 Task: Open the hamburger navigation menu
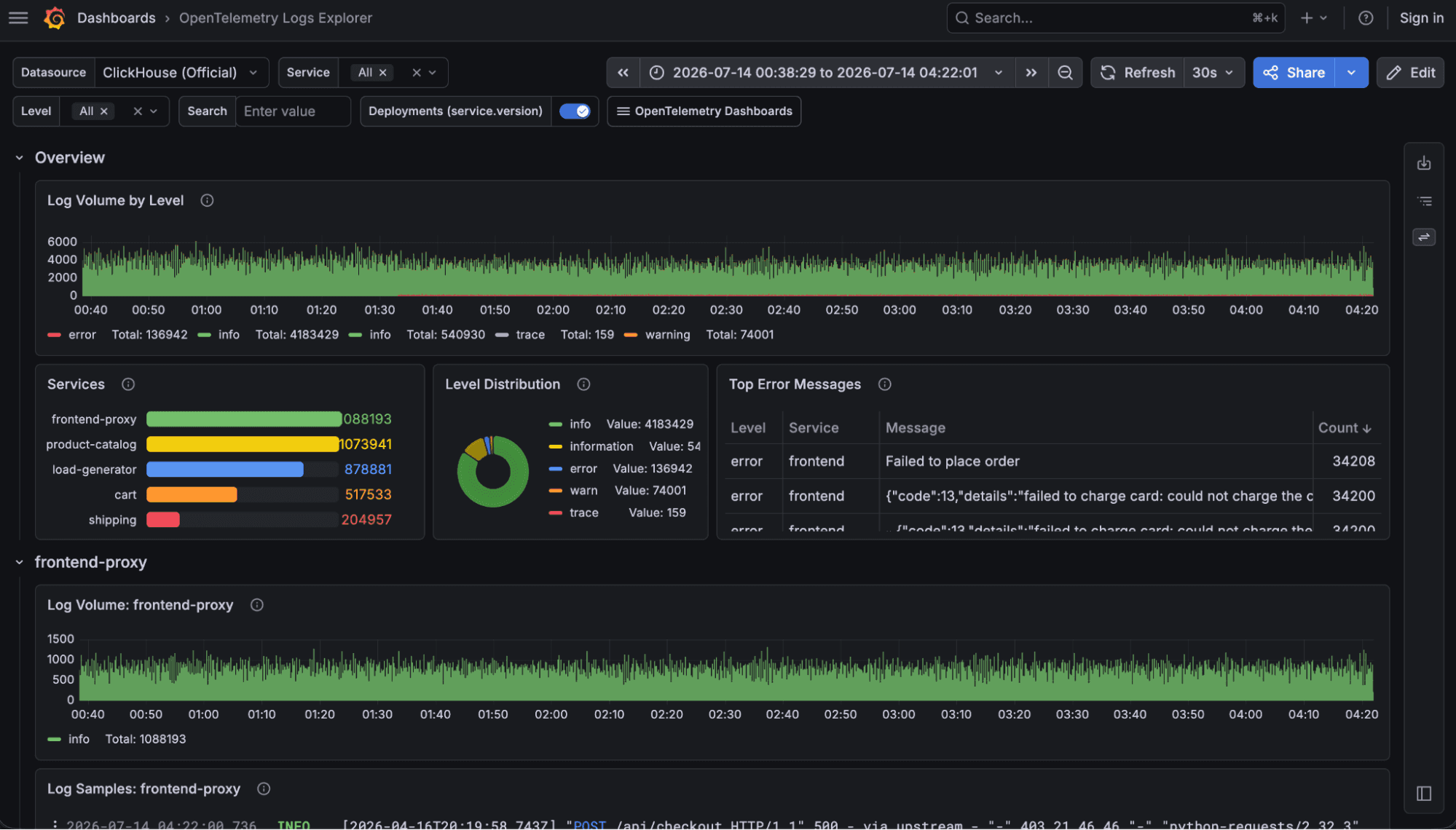(x=19, y=18)
